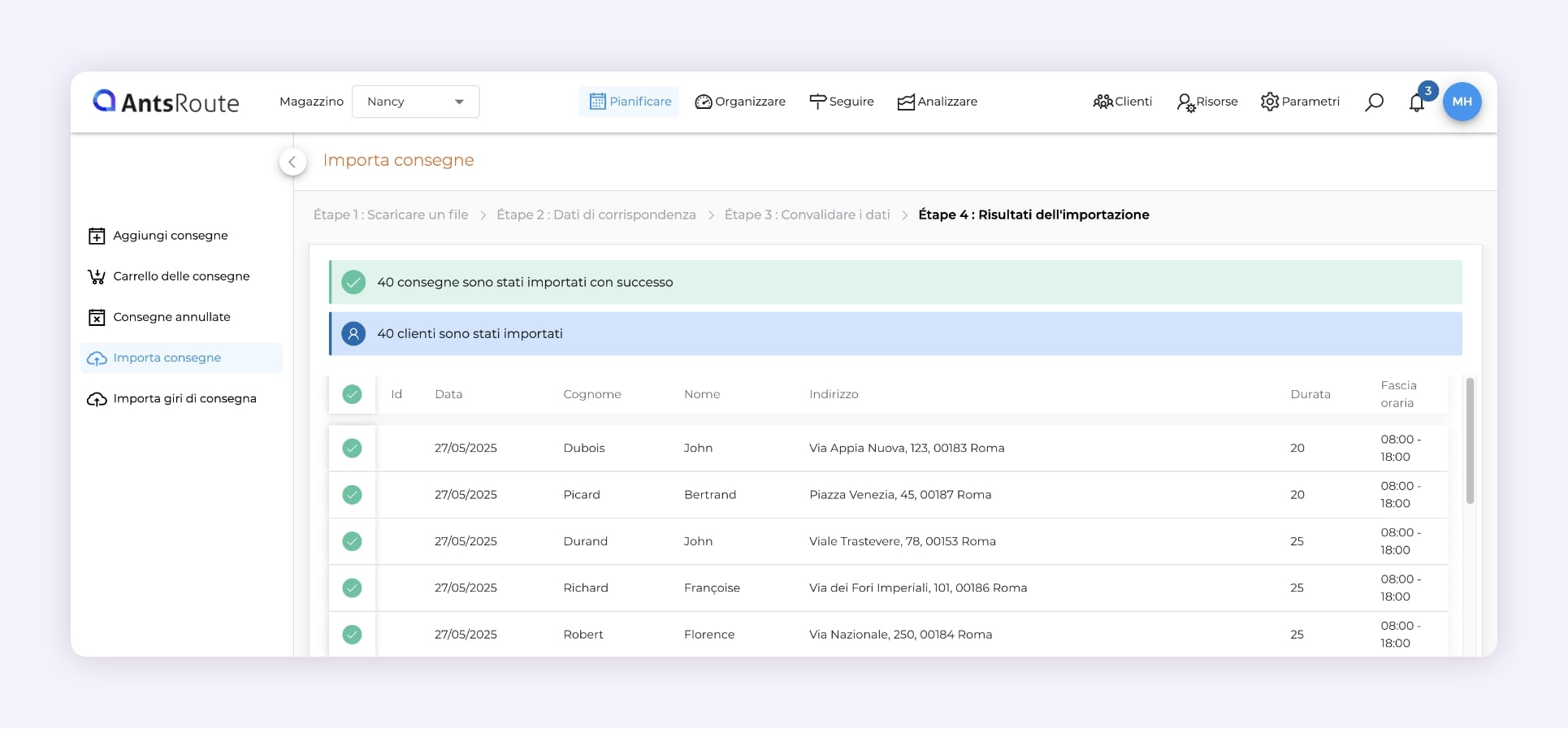
Task: Expand the Nancy warehouse dropdown
Action: coord(415,102)
